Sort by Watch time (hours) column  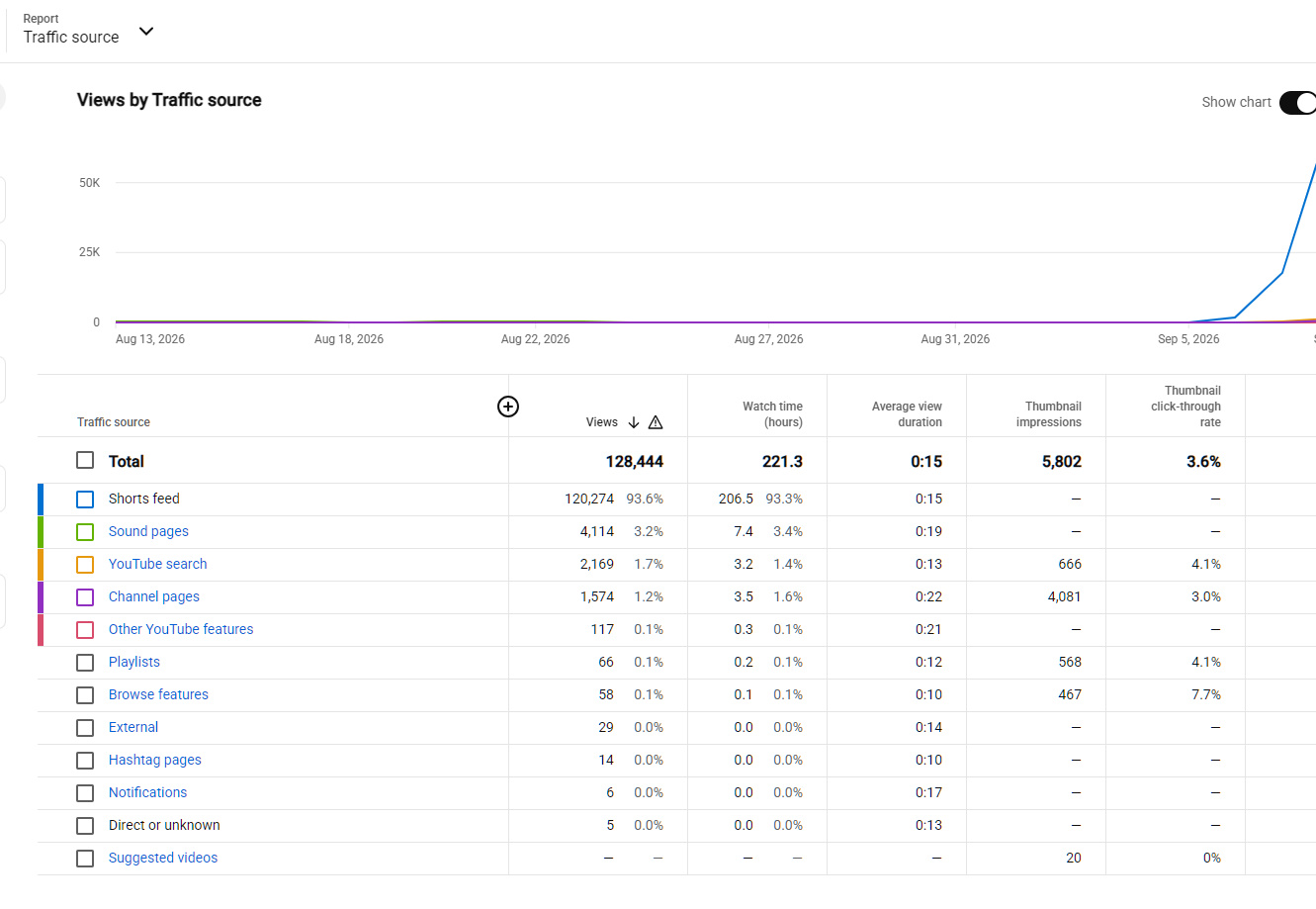(772, 414)
